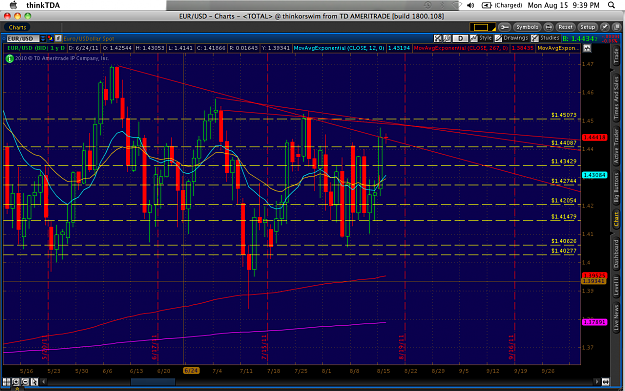Click the 1.43084 cyan price label
Image resolution: width=625 pixels, height=391 pixels.
click(594, 175)
